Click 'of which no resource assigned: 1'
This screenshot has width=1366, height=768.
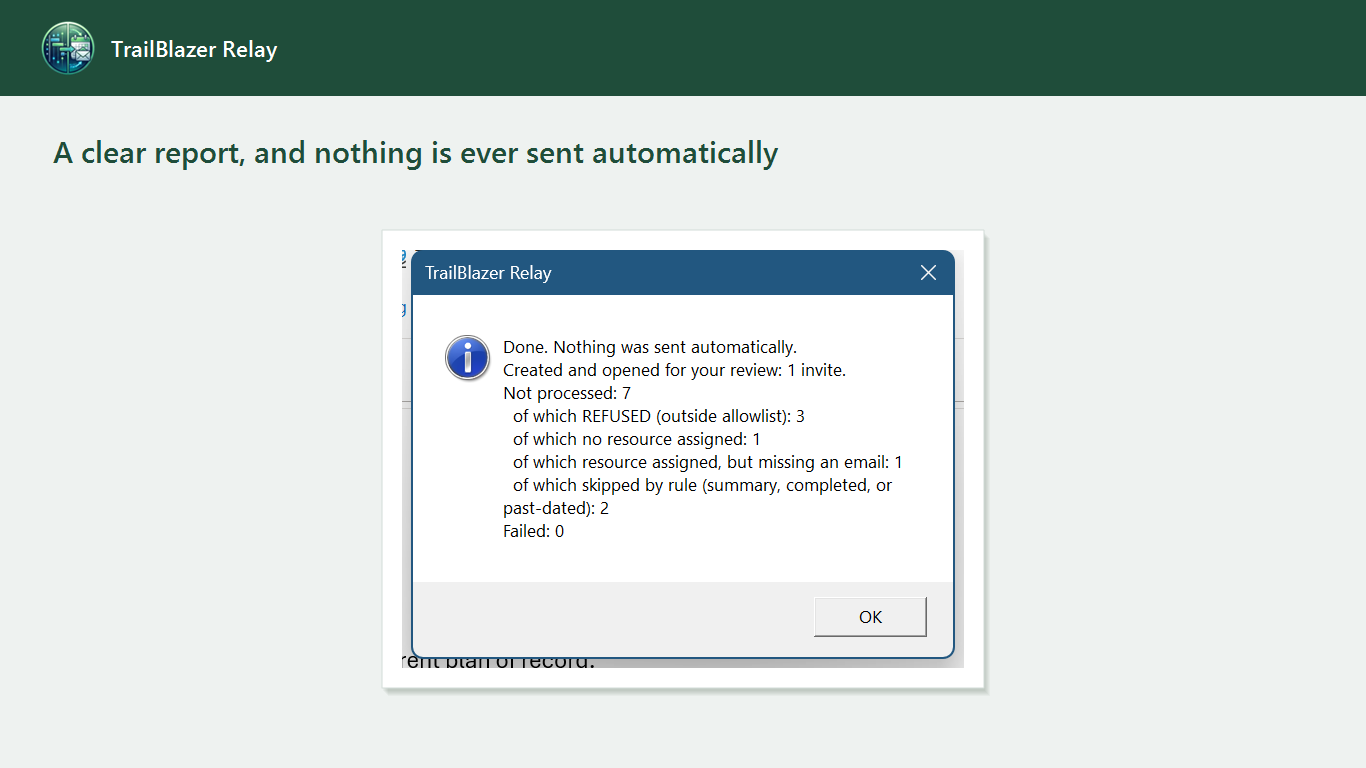pyautogui.click(x=637, y=439)
